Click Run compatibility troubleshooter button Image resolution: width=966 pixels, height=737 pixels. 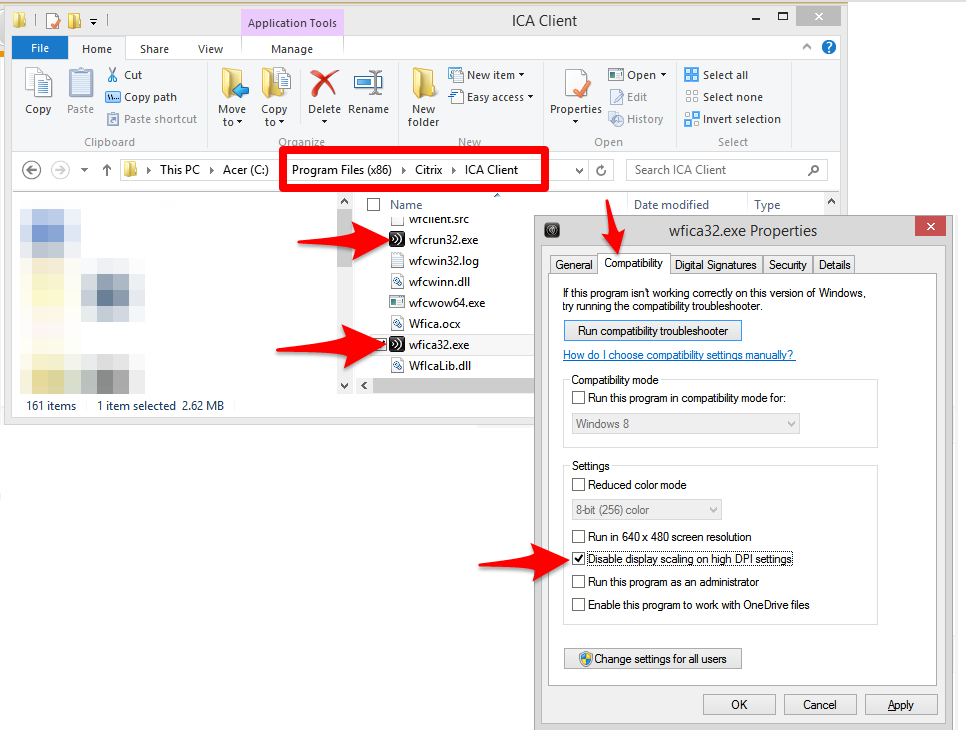point(652,331)
